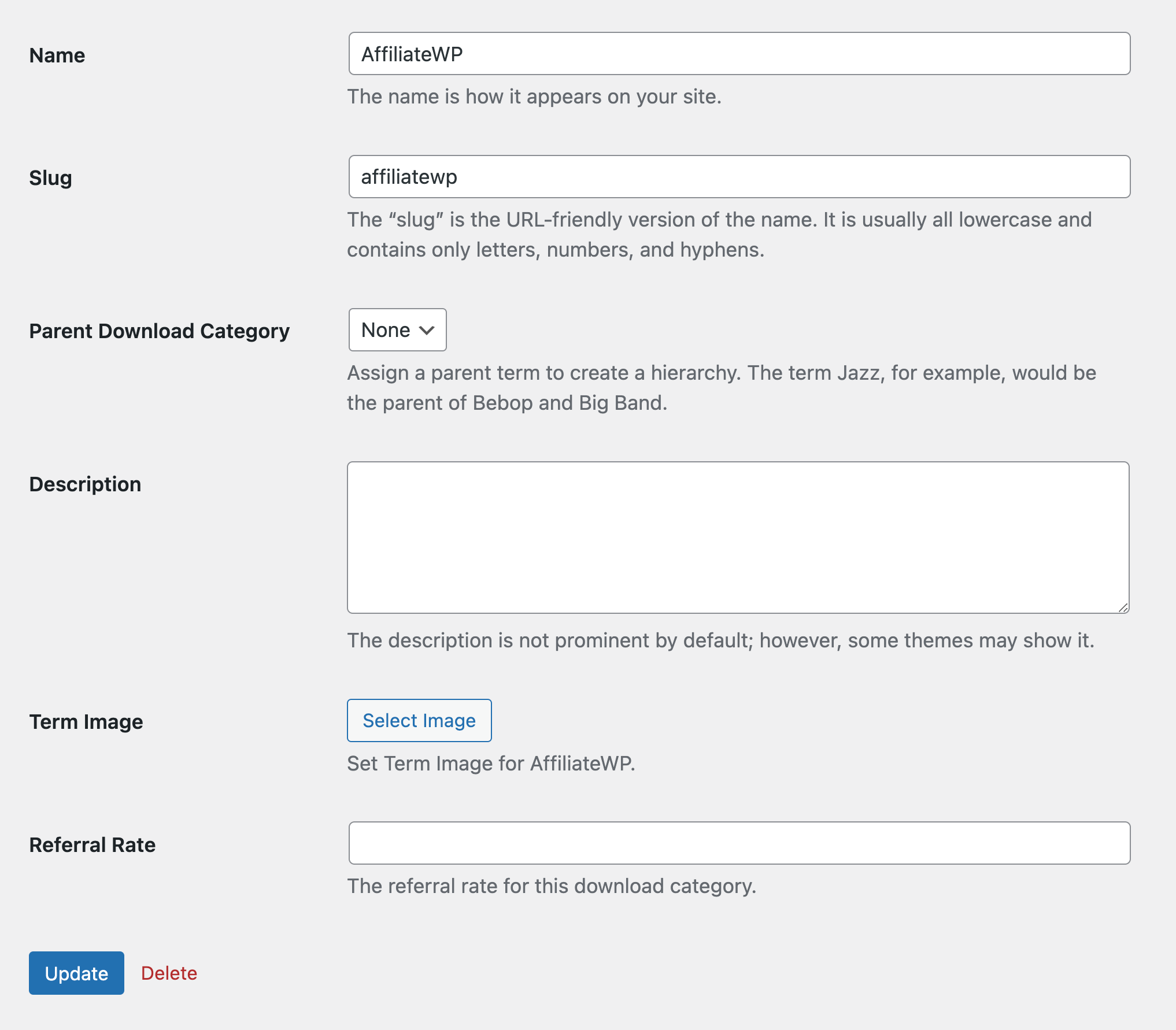The width and height of the screenshot is (1176, 1030).
Task: Click the Description field label
Action: [86, 484]
